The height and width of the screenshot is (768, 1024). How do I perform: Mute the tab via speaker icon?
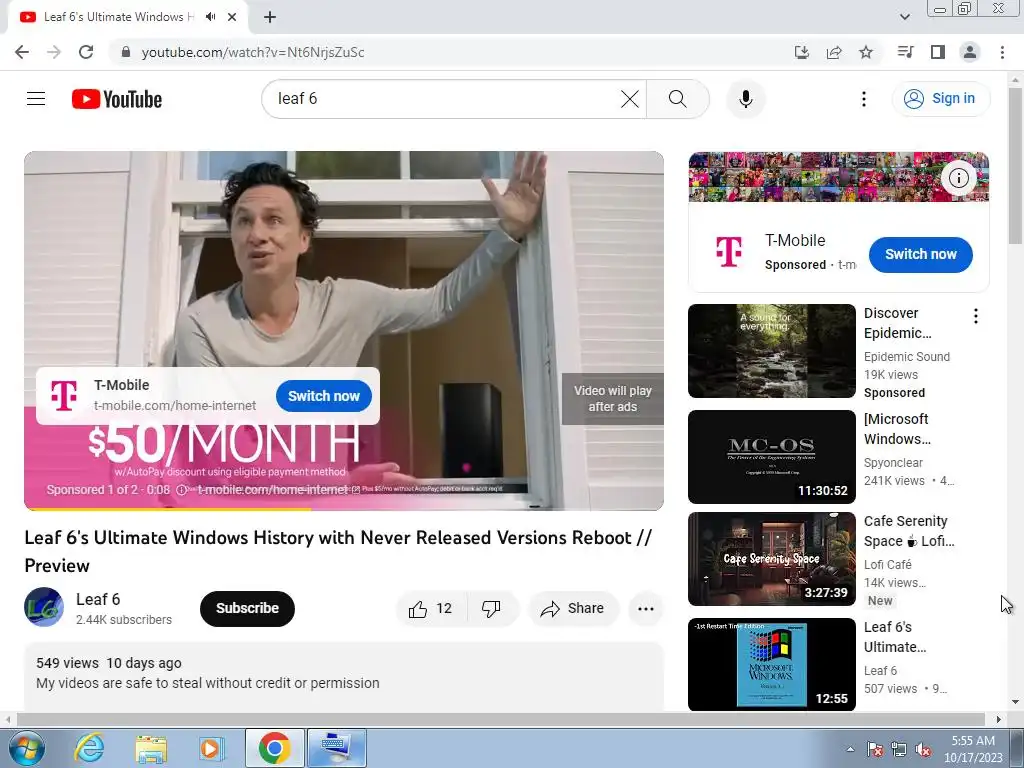(x=210, y=17)
